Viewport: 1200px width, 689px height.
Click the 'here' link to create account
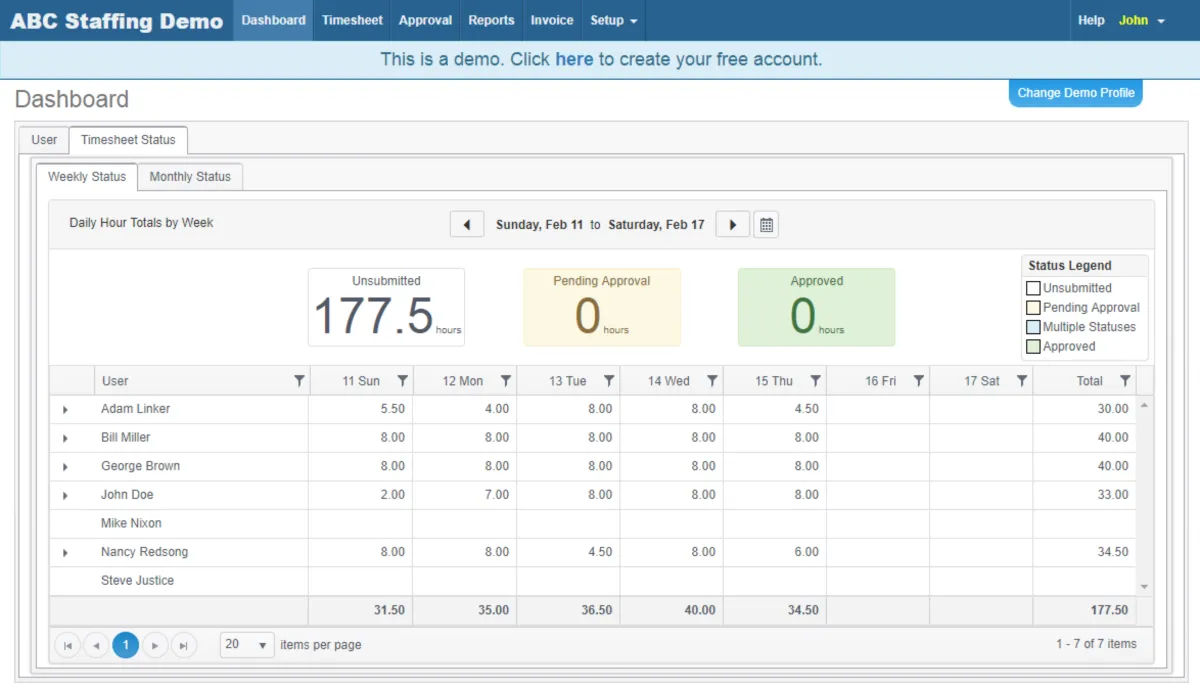point(574,59)
